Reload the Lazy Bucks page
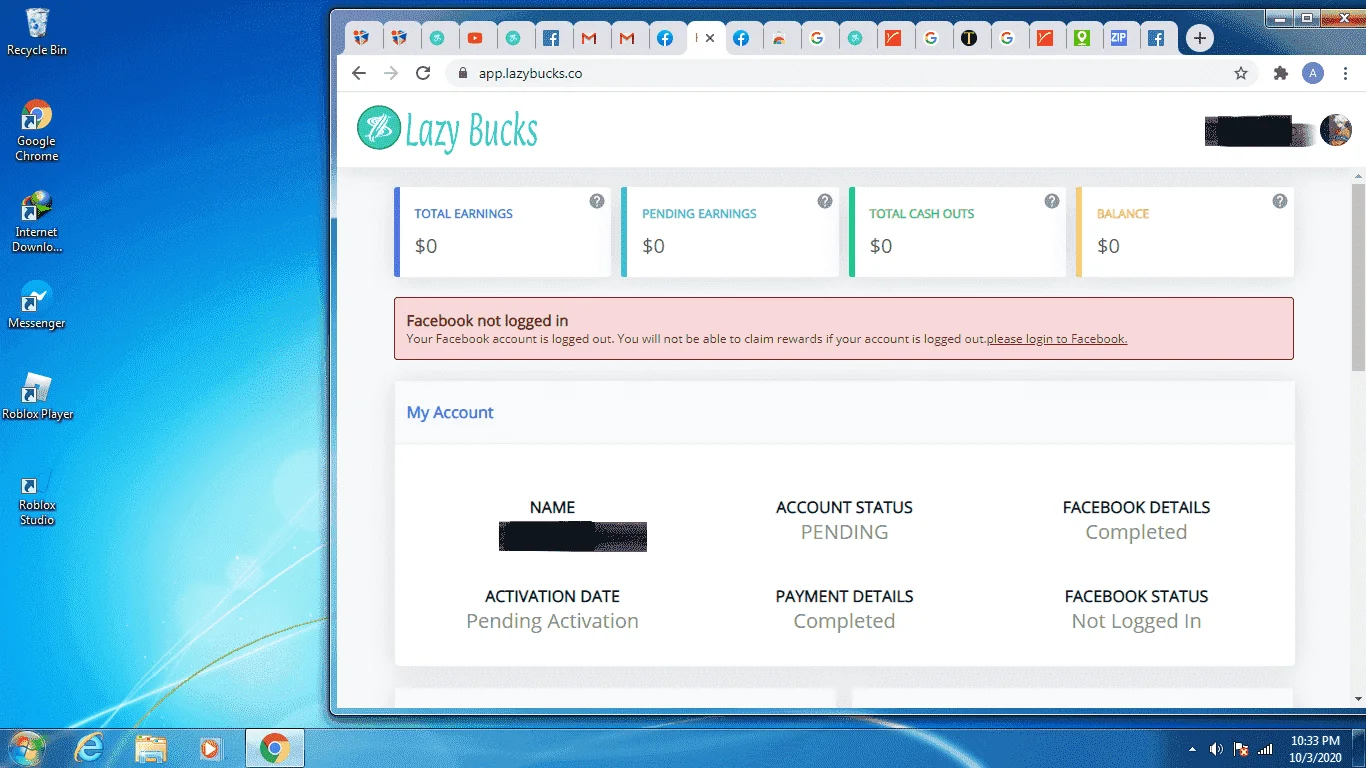The width and height of the screenshot is (1366, 768). pos(423,73)
